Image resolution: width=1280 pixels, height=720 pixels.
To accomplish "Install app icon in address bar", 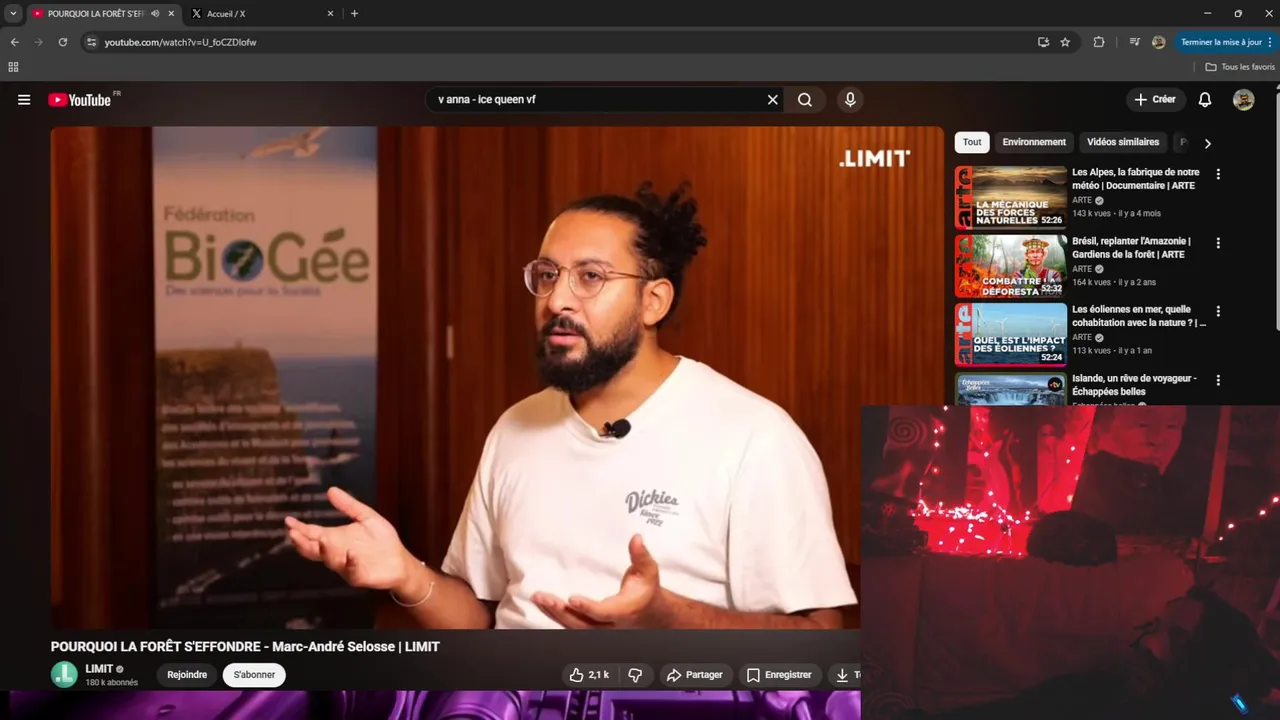I will (1043, 42).
